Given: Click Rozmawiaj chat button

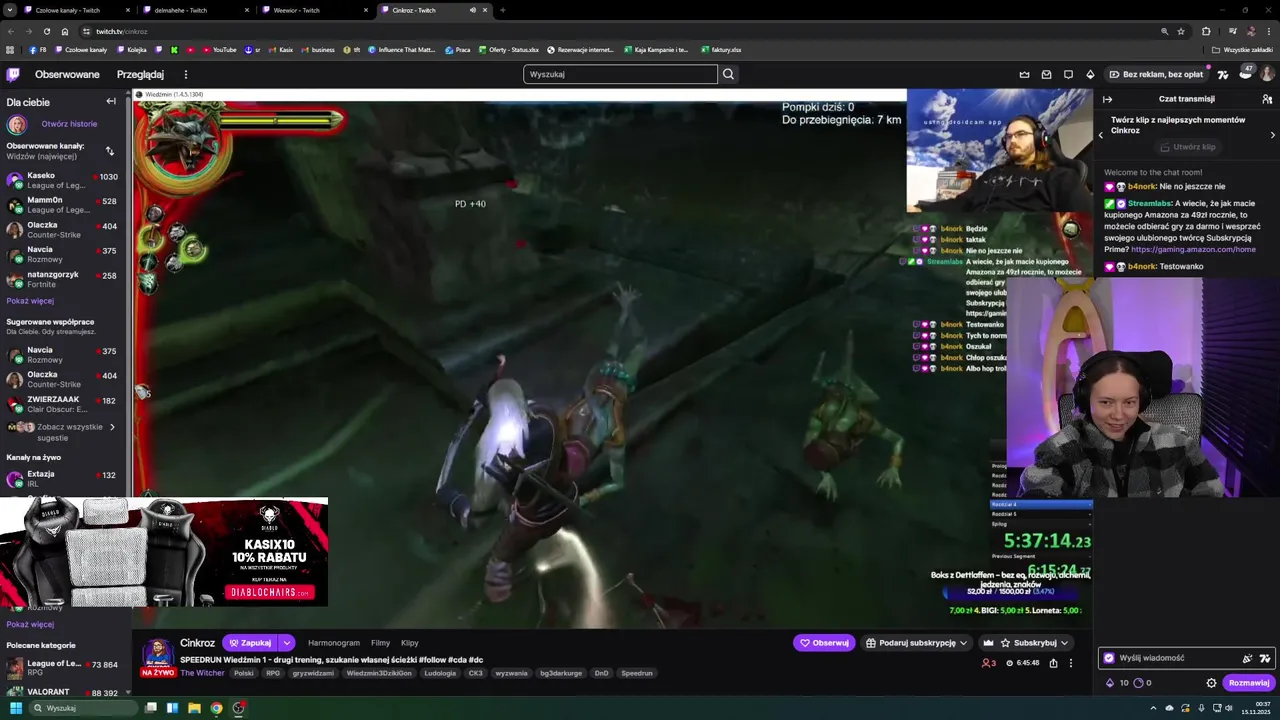Looking at the screenshot, I should point(1249,683).
